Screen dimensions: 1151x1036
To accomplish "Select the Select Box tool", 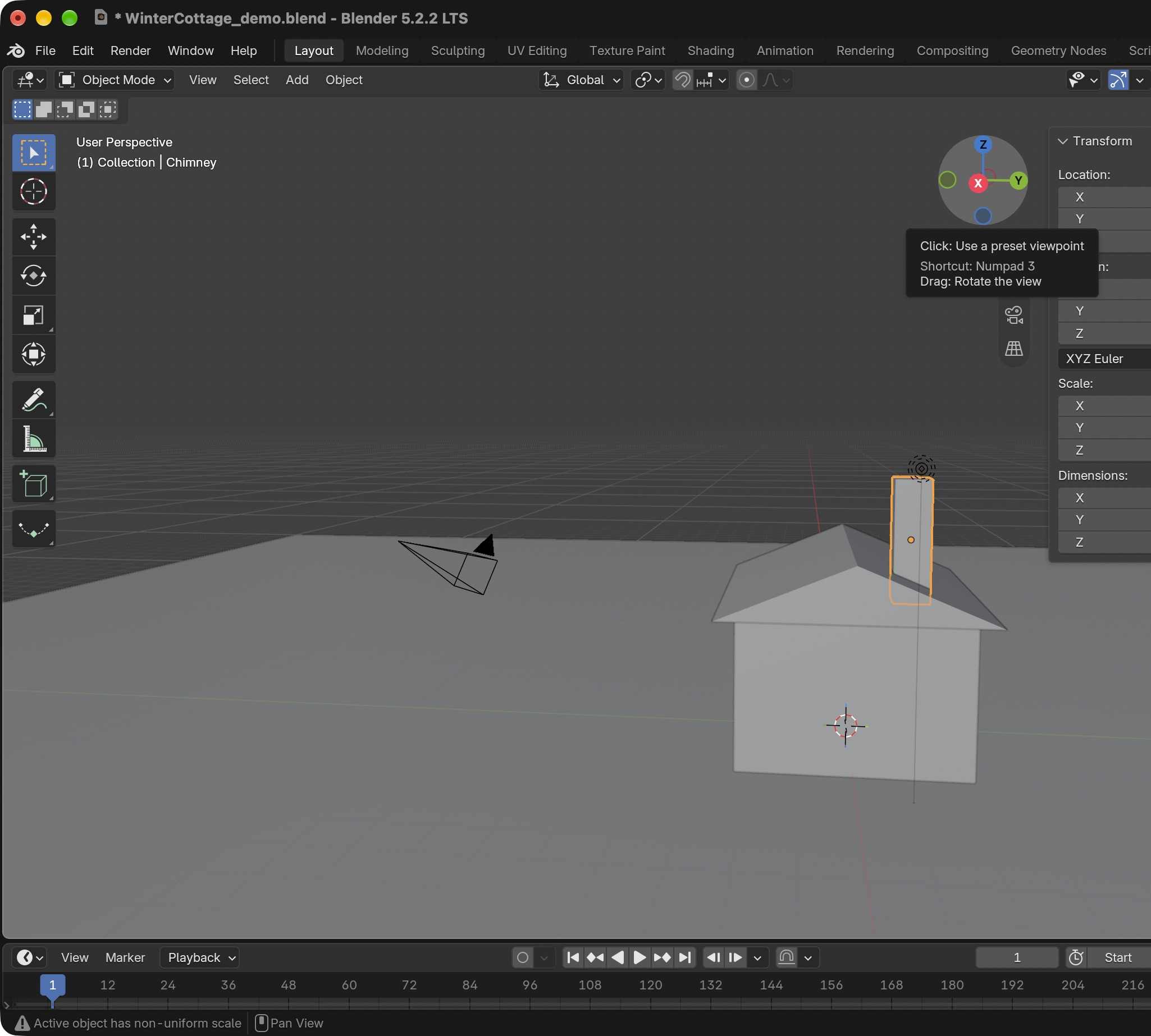I will coord(34,153).
